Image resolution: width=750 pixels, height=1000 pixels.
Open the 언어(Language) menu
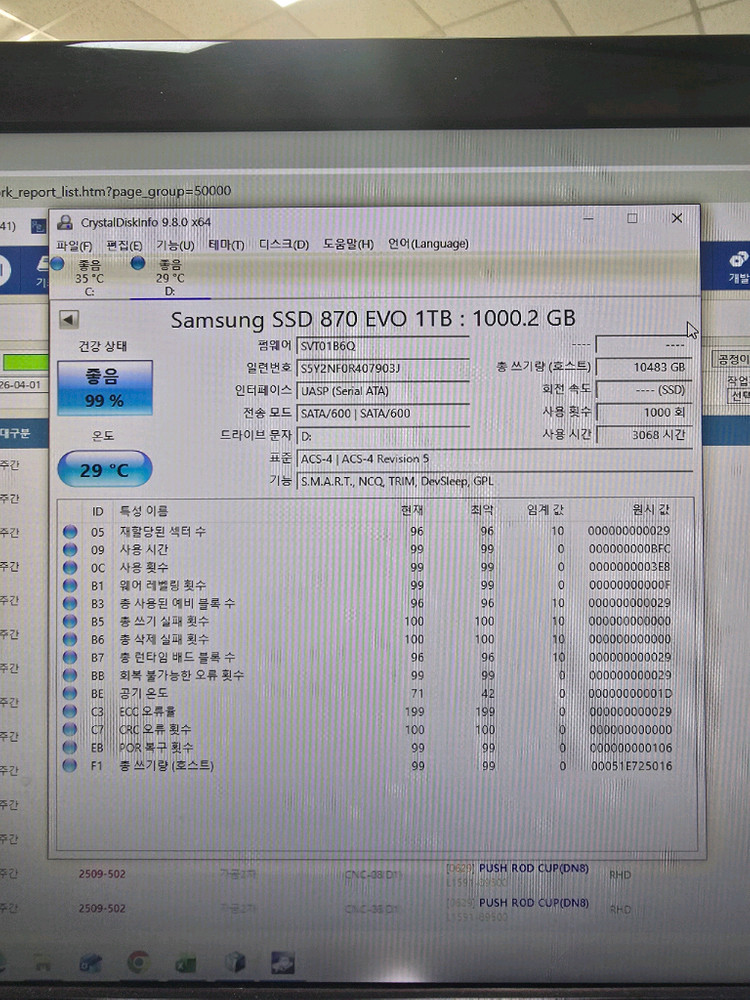coord(427,245)
